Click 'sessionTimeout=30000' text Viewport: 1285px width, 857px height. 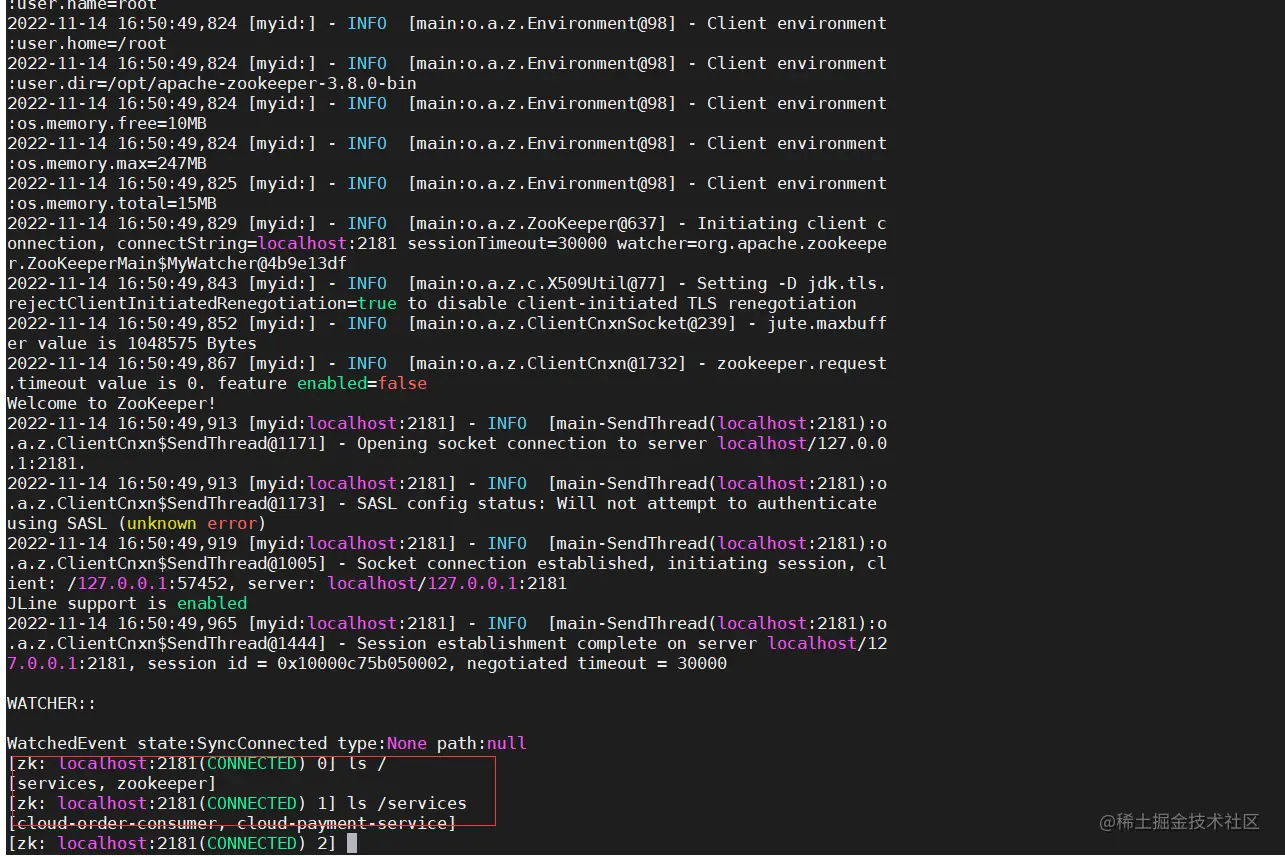pos(507,243)
